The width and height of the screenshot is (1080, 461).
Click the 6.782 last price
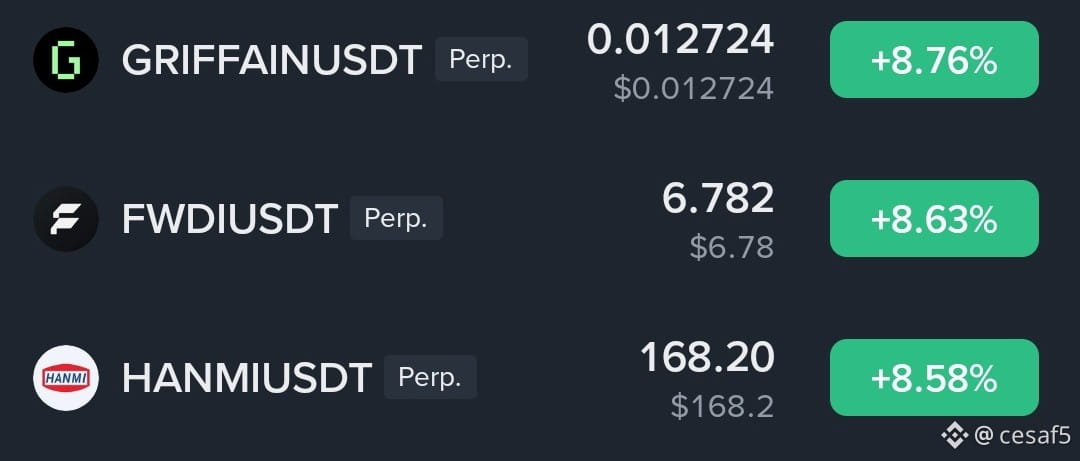point(718,198)
